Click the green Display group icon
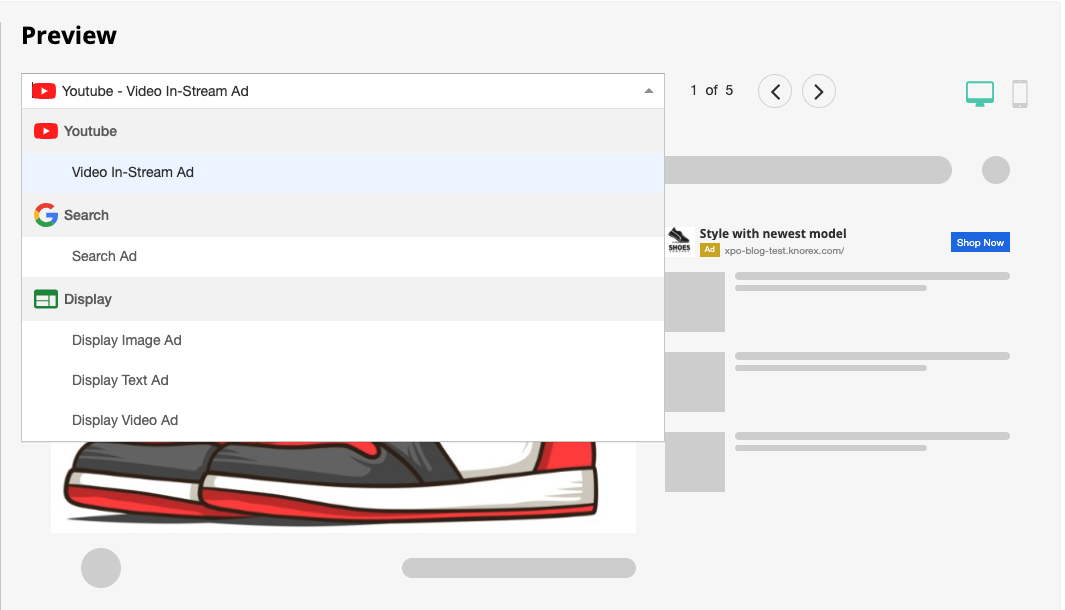The height and width of the screenshot is (610, 1065). coord(46,299)
